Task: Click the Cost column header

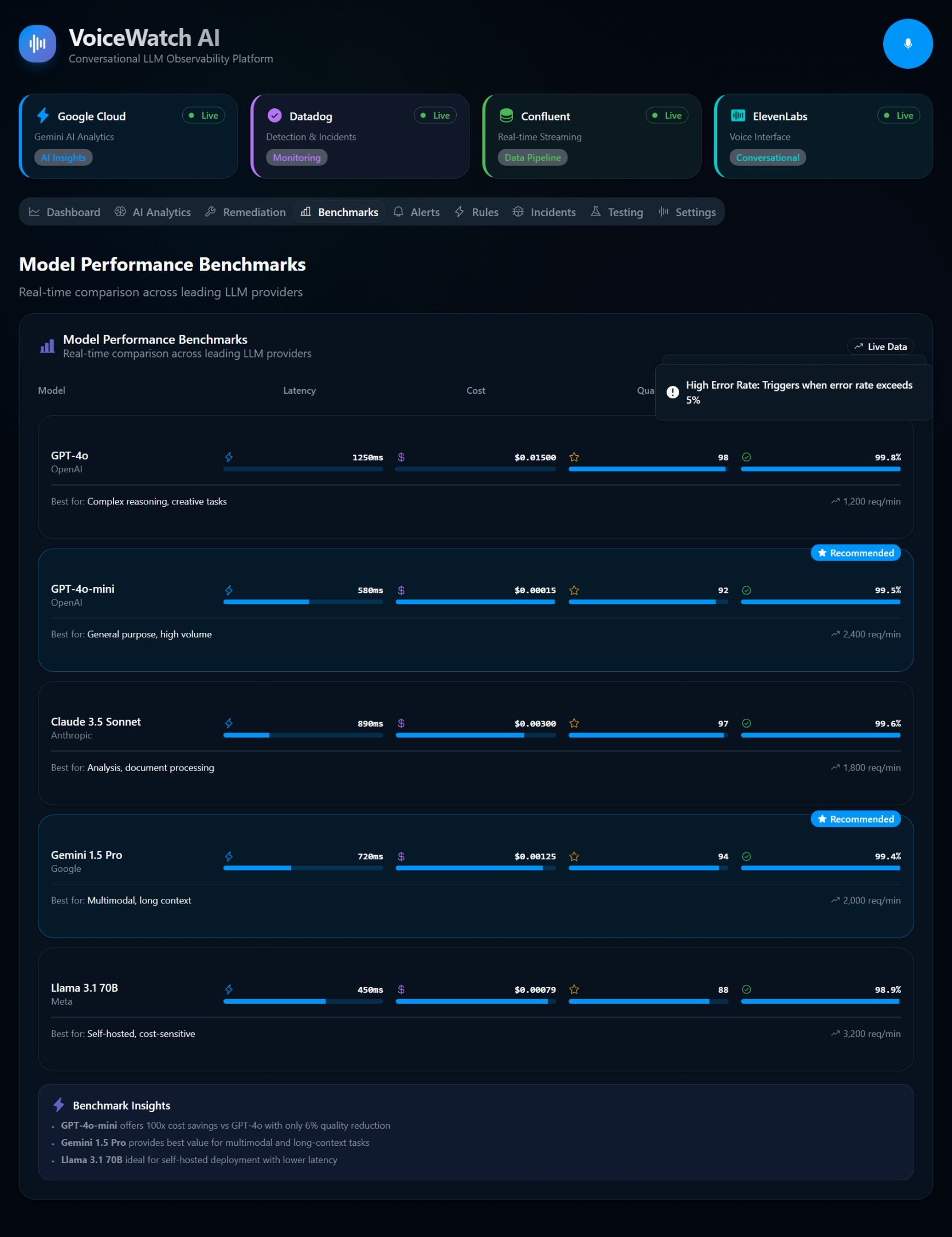Action: point(476,390)
